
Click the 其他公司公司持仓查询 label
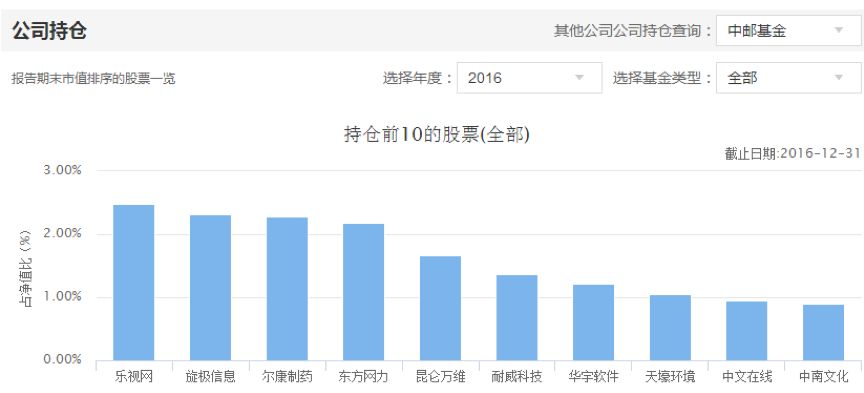[632, 30]
